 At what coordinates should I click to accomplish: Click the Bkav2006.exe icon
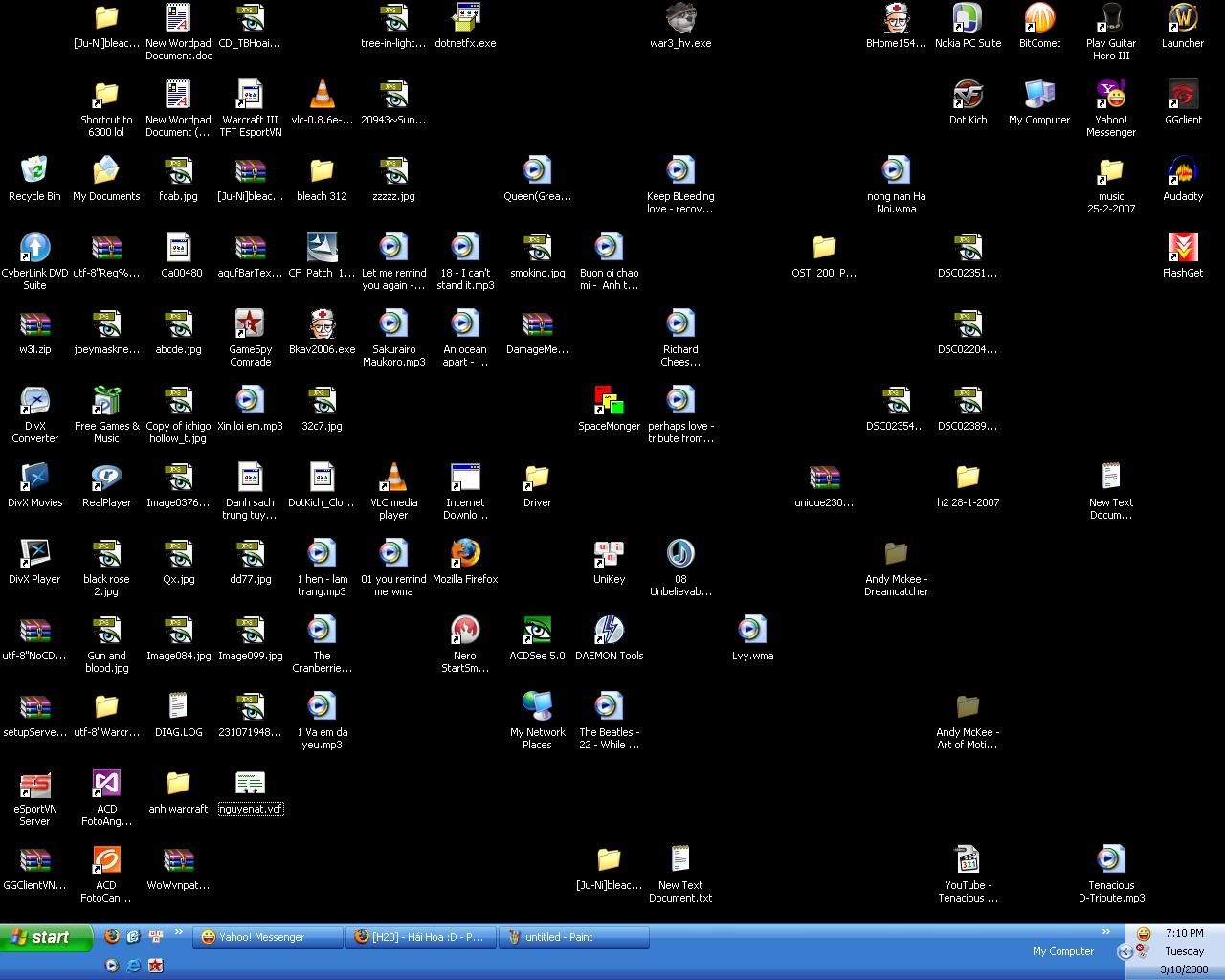click(322, 331)
